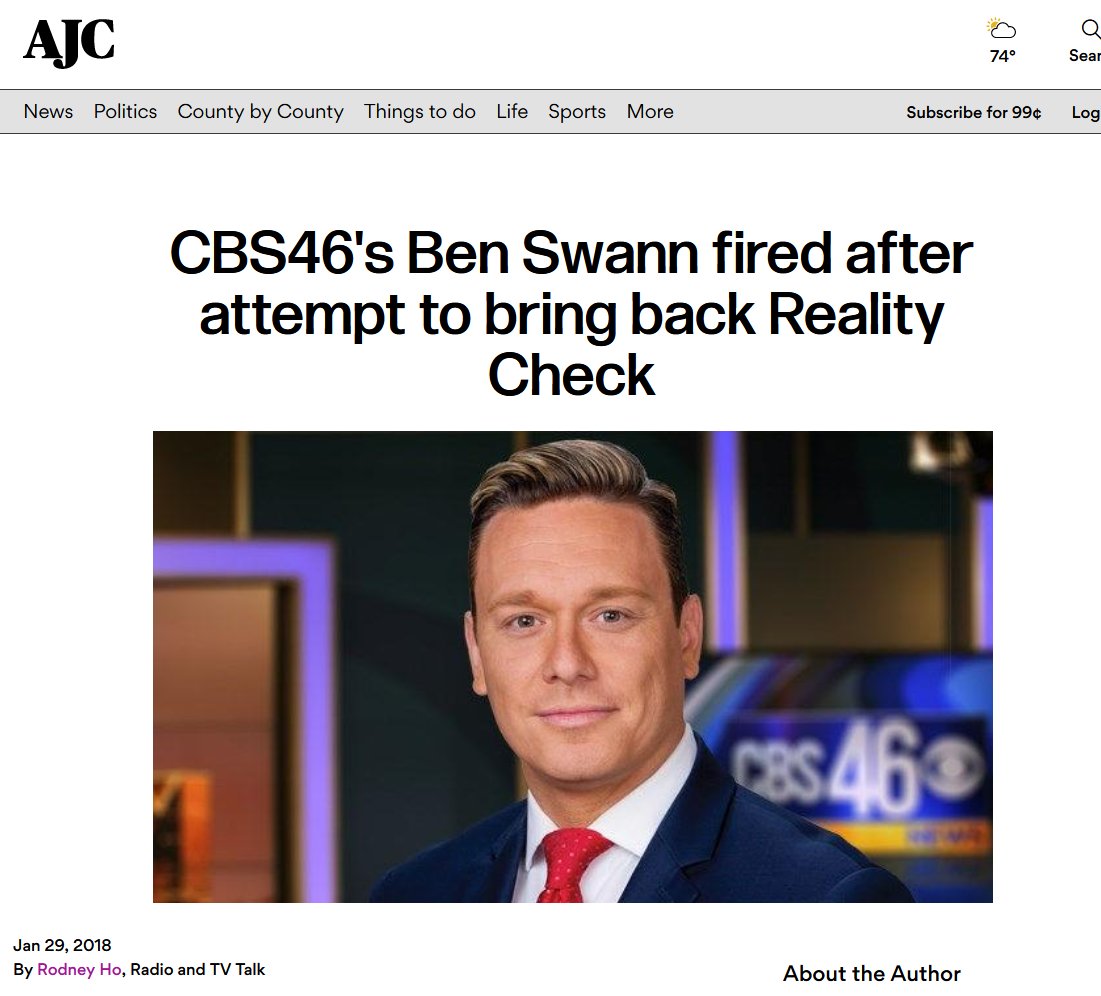Click the article headline text
This screenshot has width=1101, height=996.
pyautogui.click(x=572, y=313)
